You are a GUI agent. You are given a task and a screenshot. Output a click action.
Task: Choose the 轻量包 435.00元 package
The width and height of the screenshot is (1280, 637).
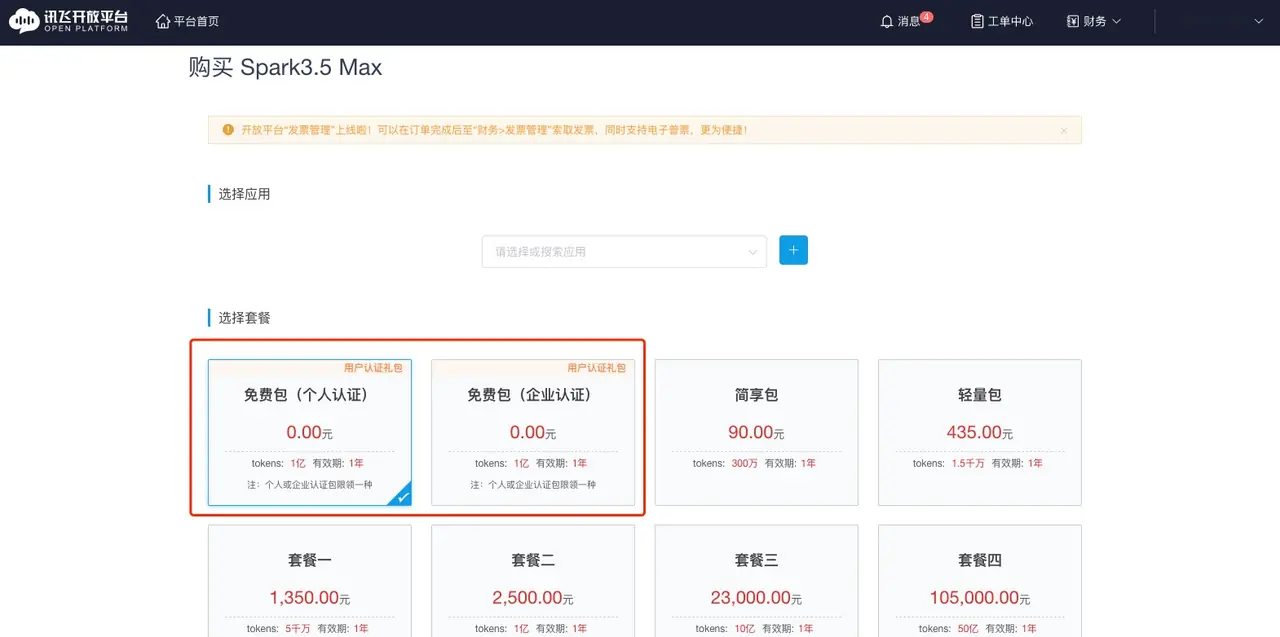tap(979, 432)
